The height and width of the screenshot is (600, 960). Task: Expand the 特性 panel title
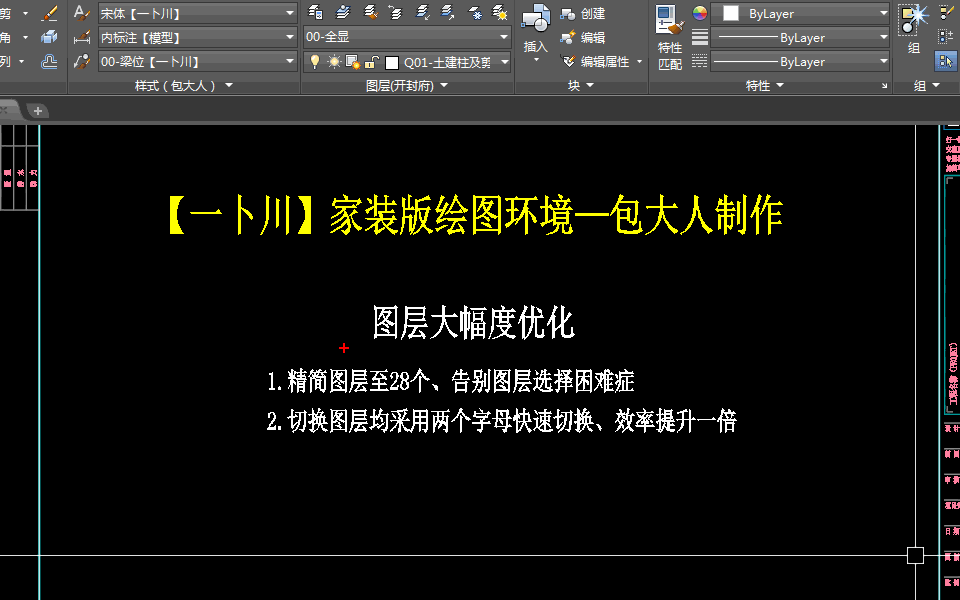pos(764,86)
